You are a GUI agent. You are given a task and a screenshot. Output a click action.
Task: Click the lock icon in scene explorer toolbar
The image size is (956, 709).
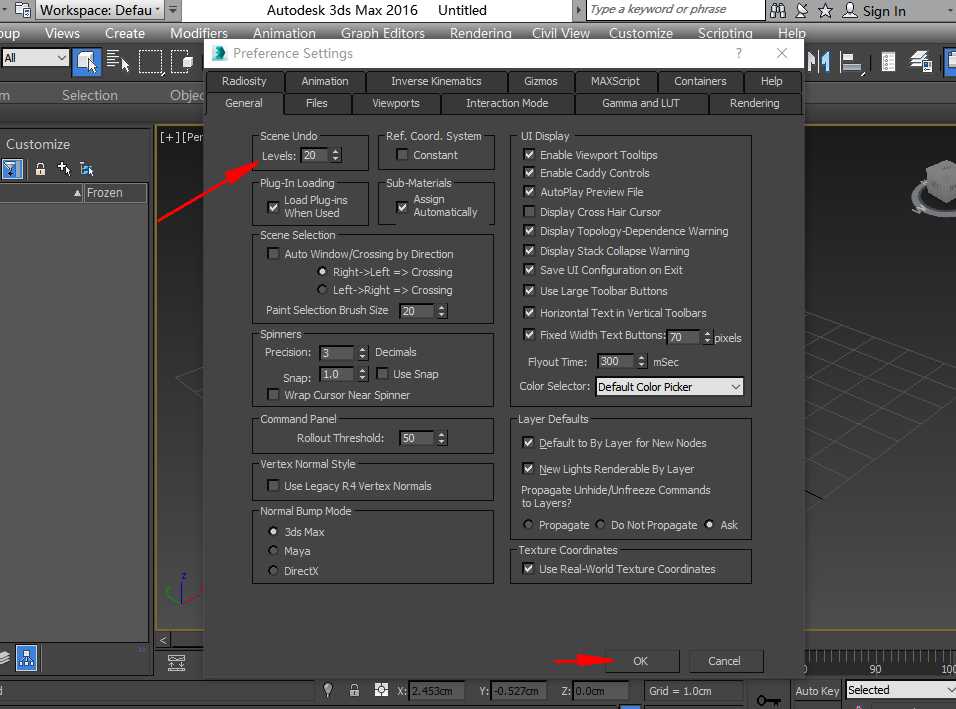pyautogui.click(x=40, y=169)
